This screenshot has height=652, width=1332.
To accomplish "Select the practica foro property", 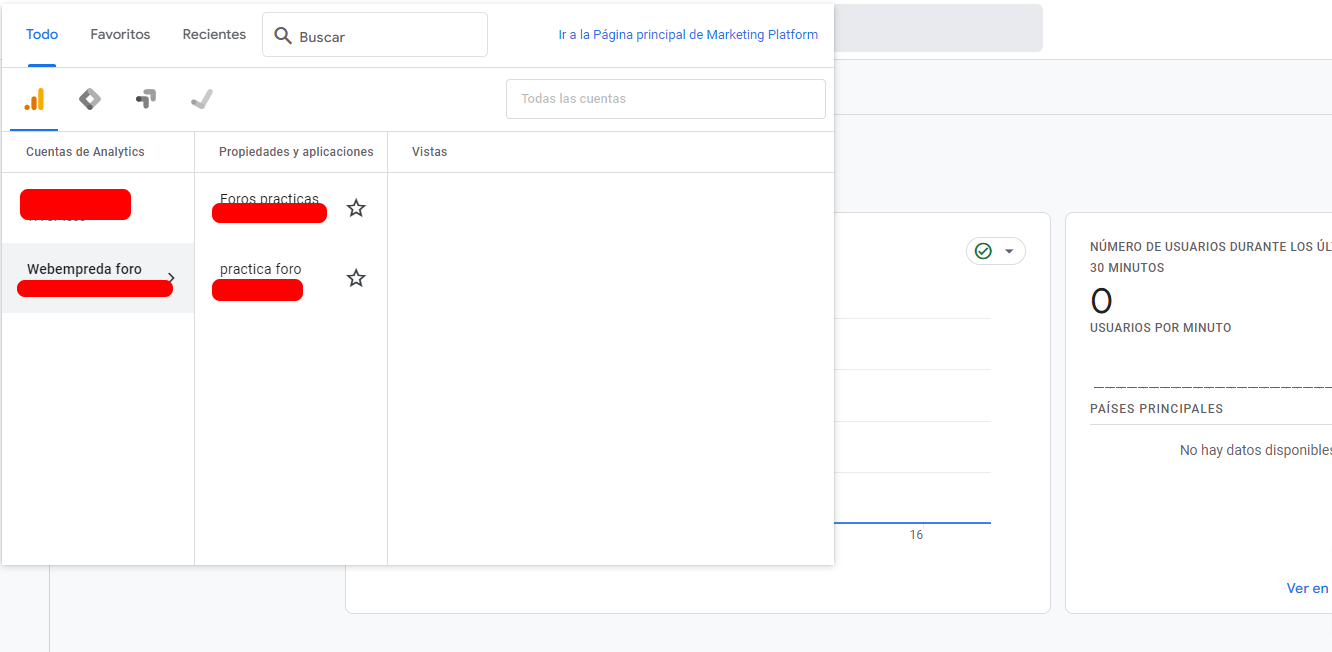I will 291,278.
